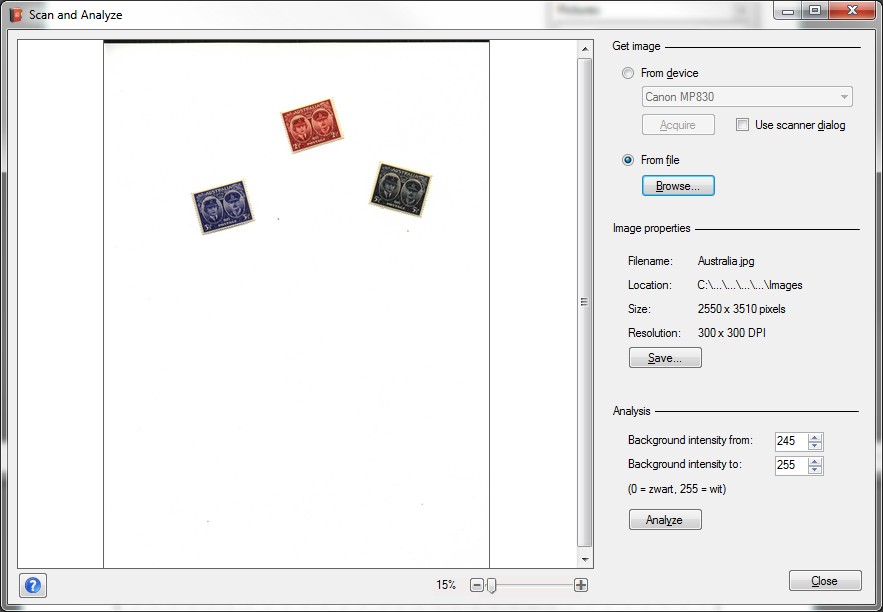Minimize the Scan and Analyze window
The width and height of the screenshot is (883, 612).
[788, 11]
